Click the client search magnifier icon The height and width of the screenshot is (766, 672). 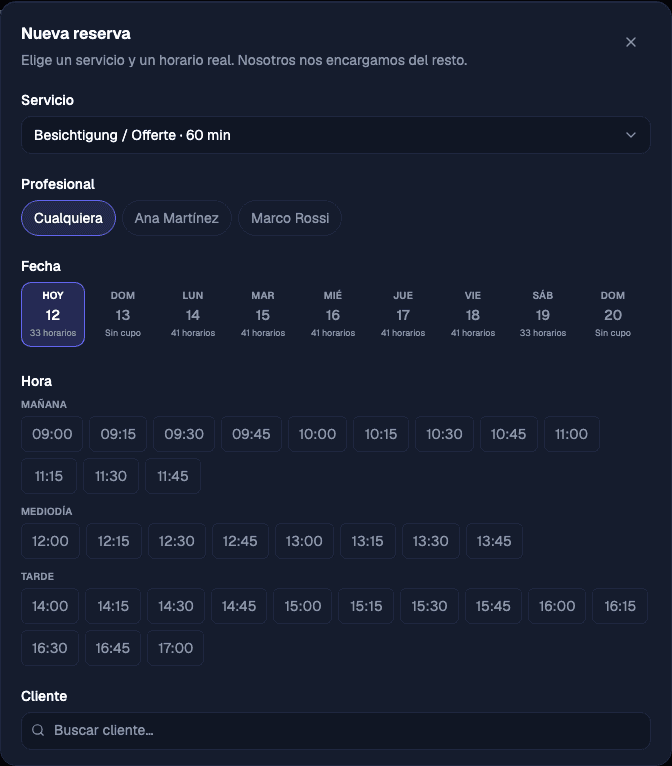click(38, 730)
